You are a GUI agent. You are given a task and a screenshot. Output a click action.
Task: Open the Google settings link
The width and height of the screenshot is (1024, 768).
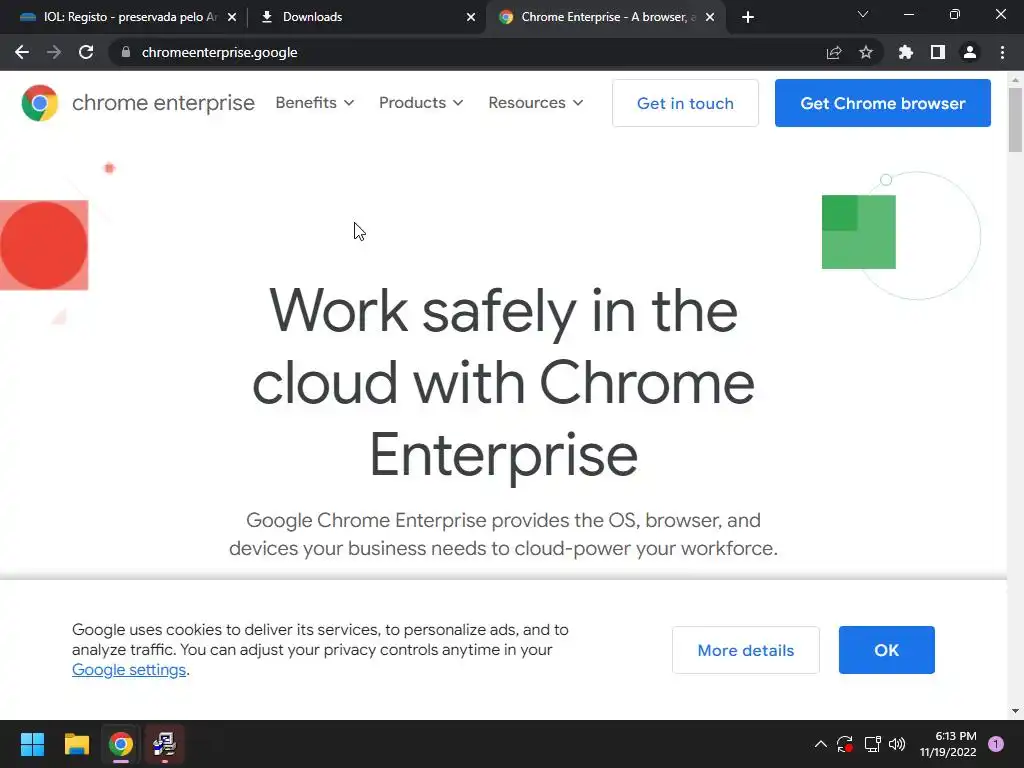click(129, 670)
